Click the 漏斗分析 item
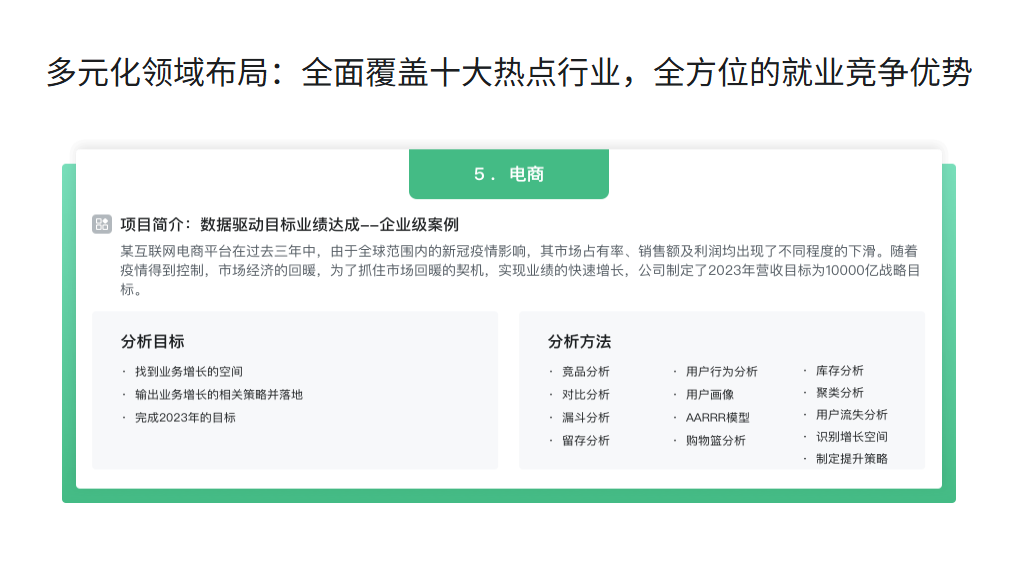The image size is (1034, 572). pos(585,417)
